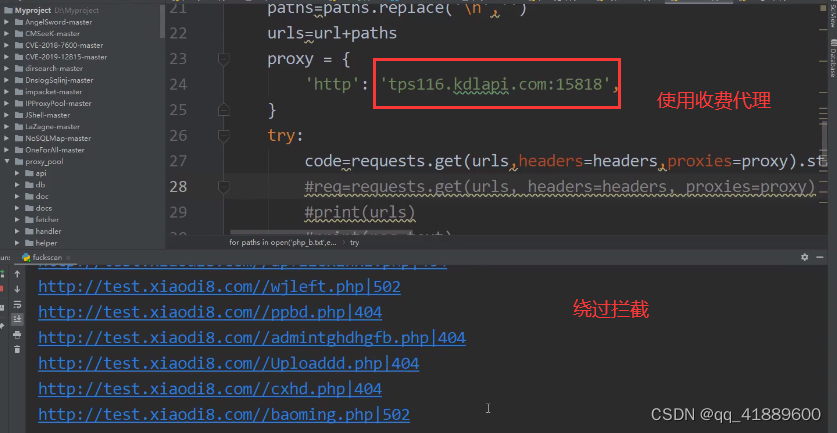Click the Down the Stack Trace arrow
The height and width of the screenshot is (433, 837).
click(x=17, y=289)
